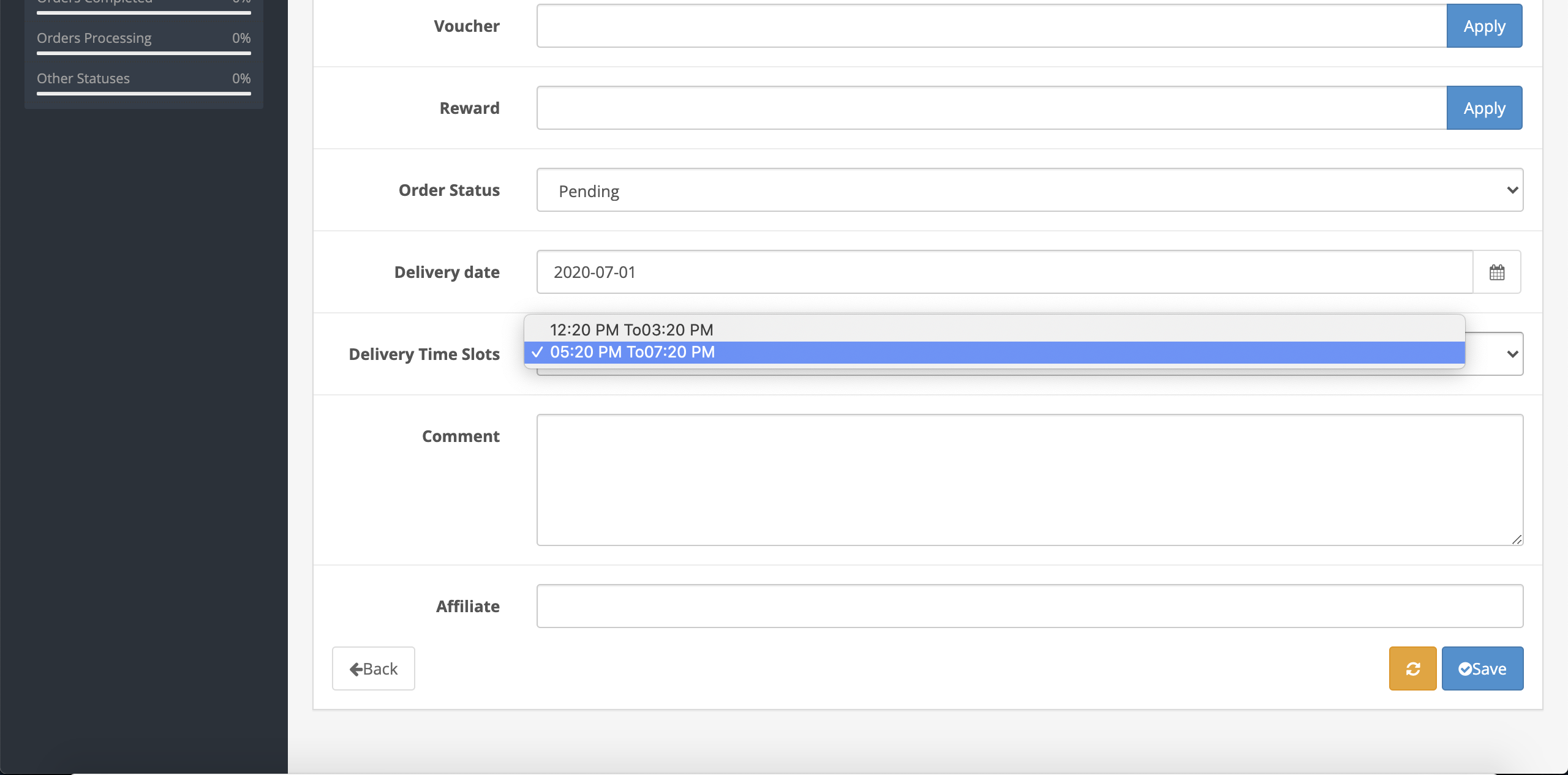Select the 12:20 PM To03:20 PM slot
Image resolution: width=1568 pixels, height=775 pixels.
click(994, 330)
